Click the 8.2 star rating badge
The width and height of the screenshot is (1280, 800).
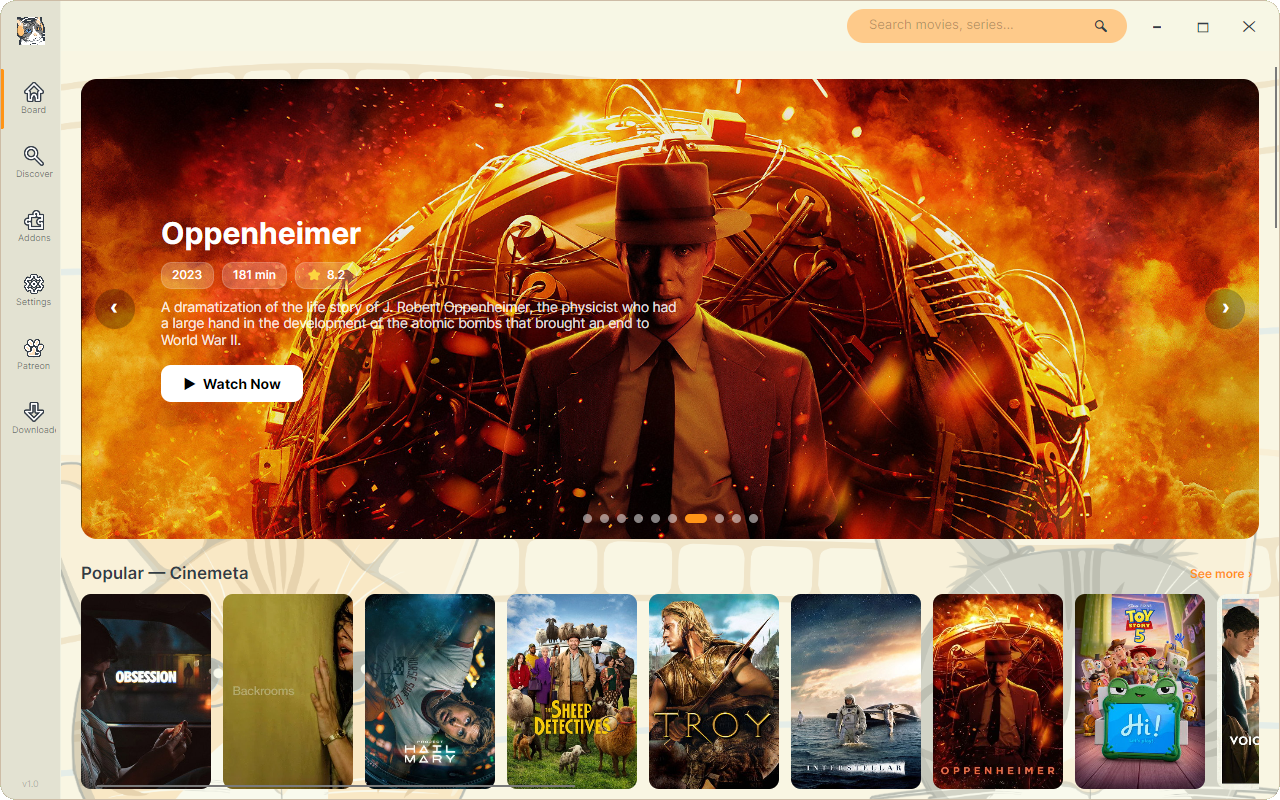[x=326, y=275]
